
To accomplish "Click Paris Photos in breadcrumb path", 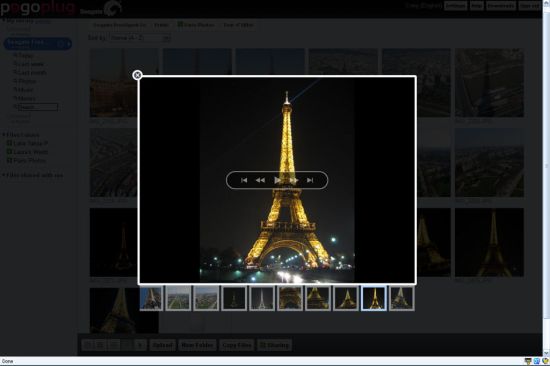I will (196, 25).
